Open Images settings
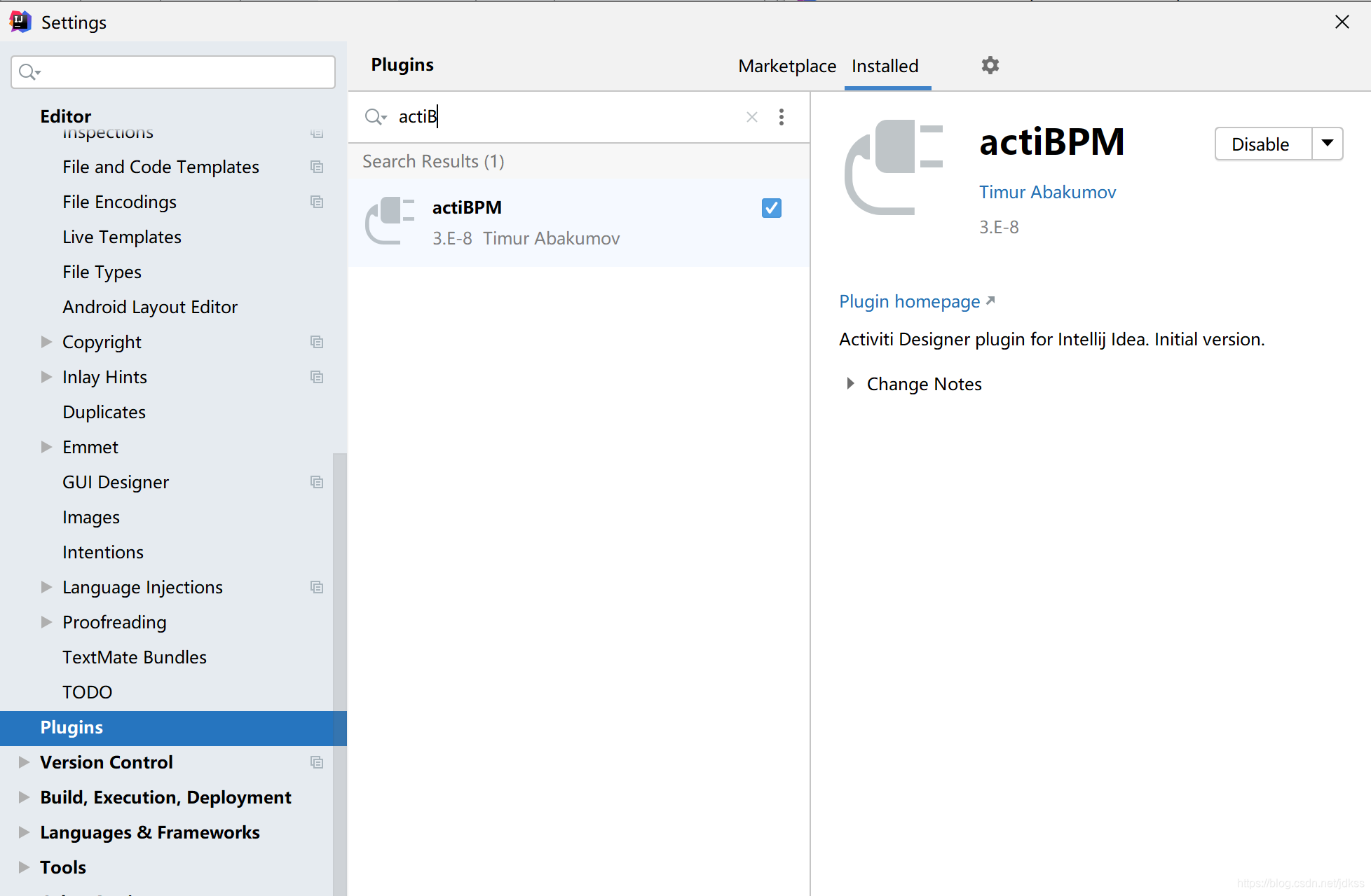 [91, 517]
